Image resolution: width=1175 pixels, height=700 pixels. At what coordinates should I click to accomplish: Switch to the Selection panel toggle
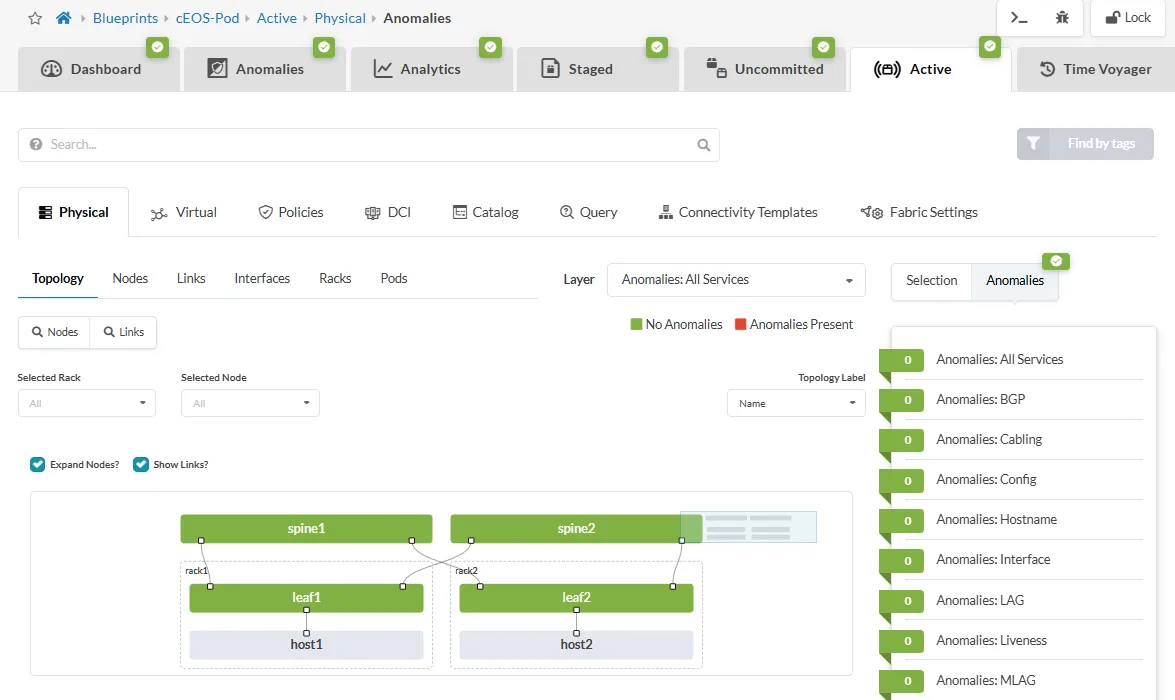(x=931, y=281)
